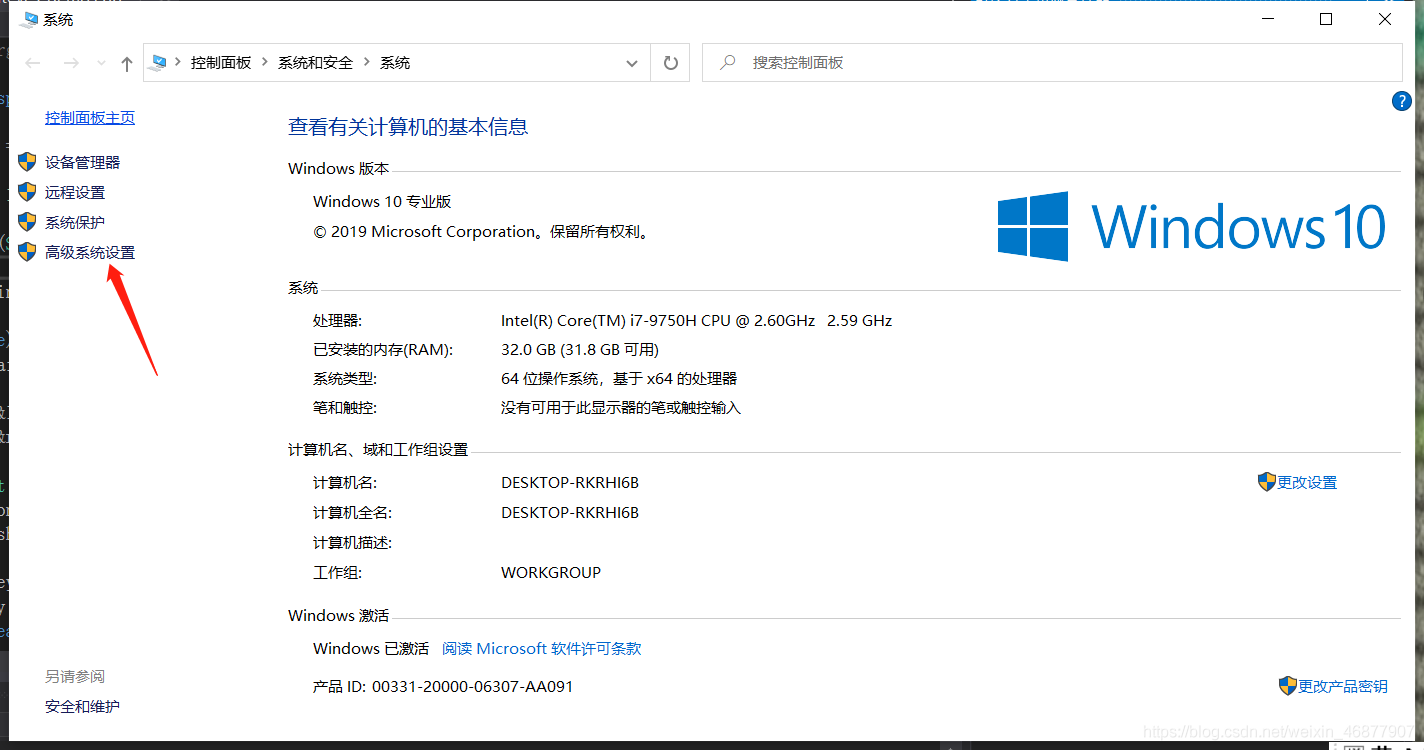
Task: Click the search magnifier icon
Action: (x=730, y=62)
